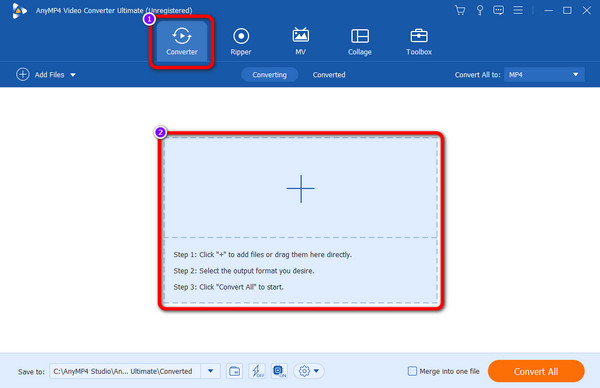Open the Converter tab
This screenshot has width=600, height=388.
coord(182,41)
